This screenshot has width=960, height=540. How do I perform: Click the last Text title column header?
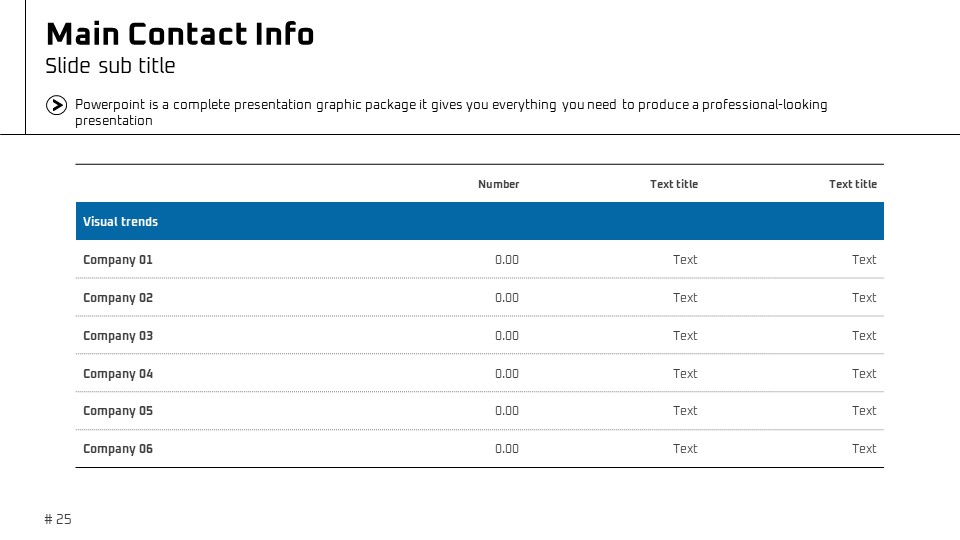coord(853,184)
